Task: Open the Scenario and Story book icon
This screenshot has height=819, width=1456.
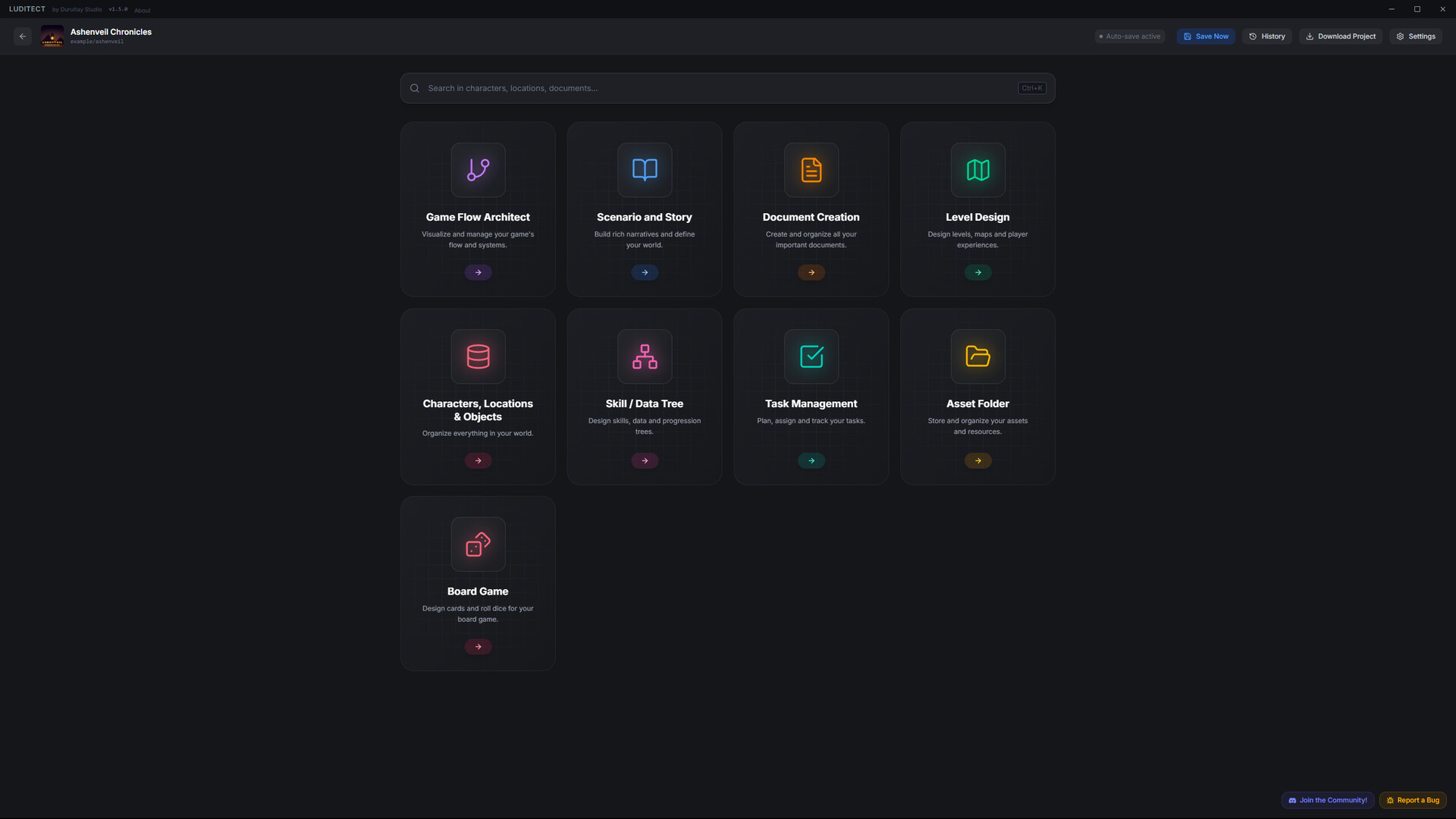Action: click(x=645, y=170)
